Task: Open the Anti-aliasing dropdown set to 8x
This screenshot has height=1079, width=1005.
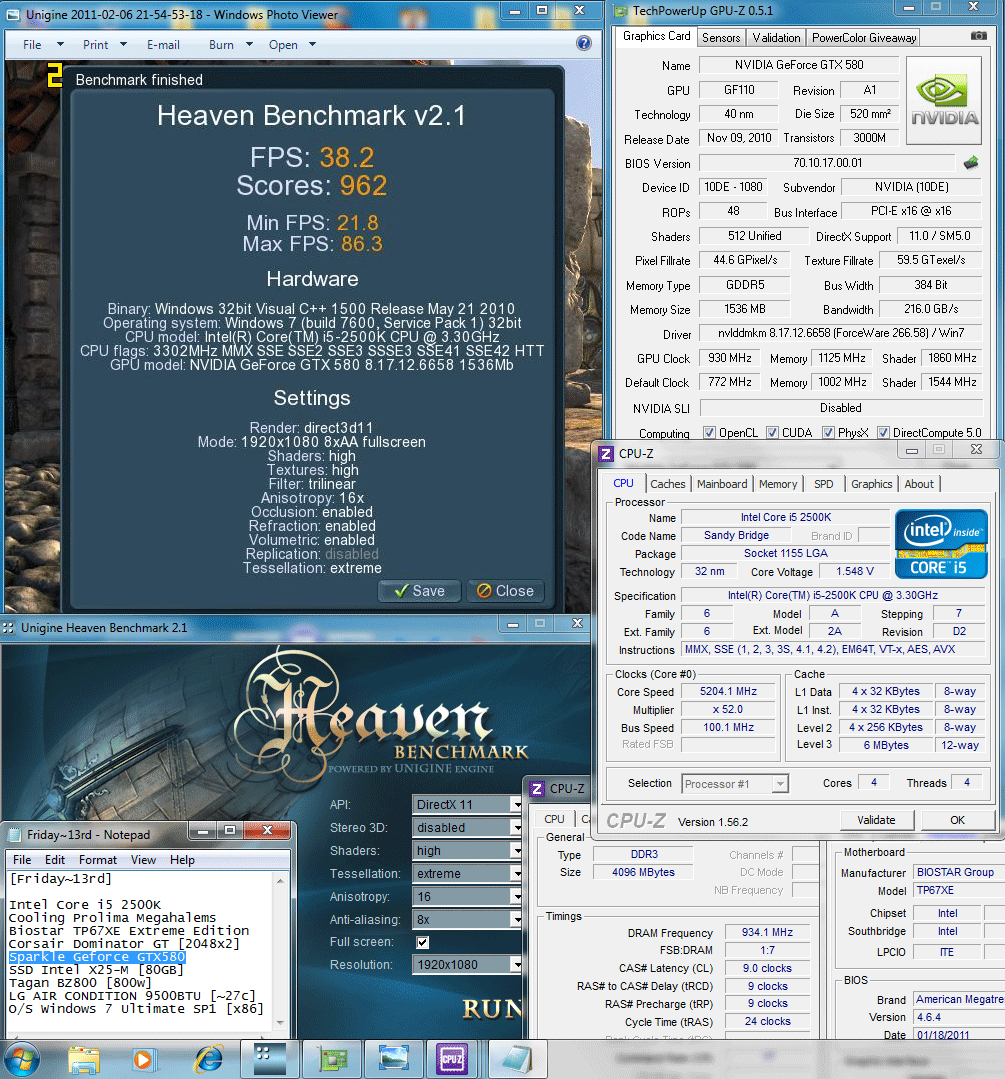Action: click(467, 919)
